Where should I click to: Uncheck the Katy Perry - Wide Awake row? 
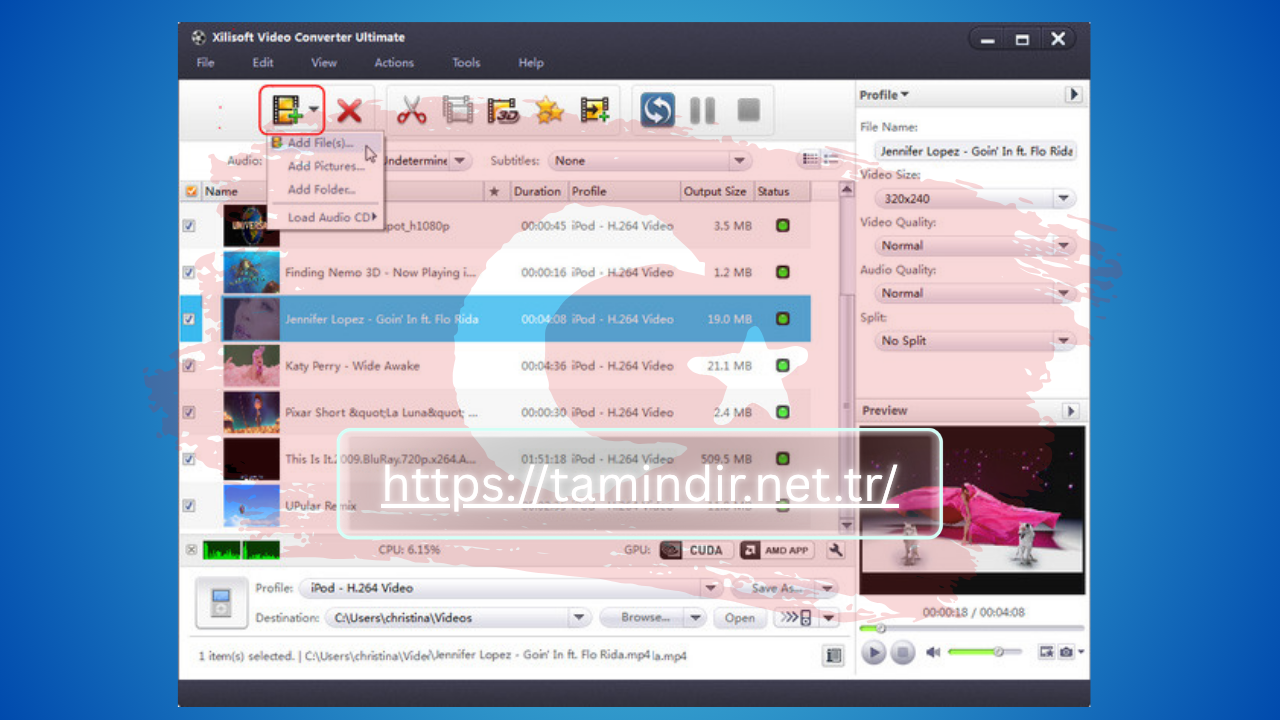[189, 366]
